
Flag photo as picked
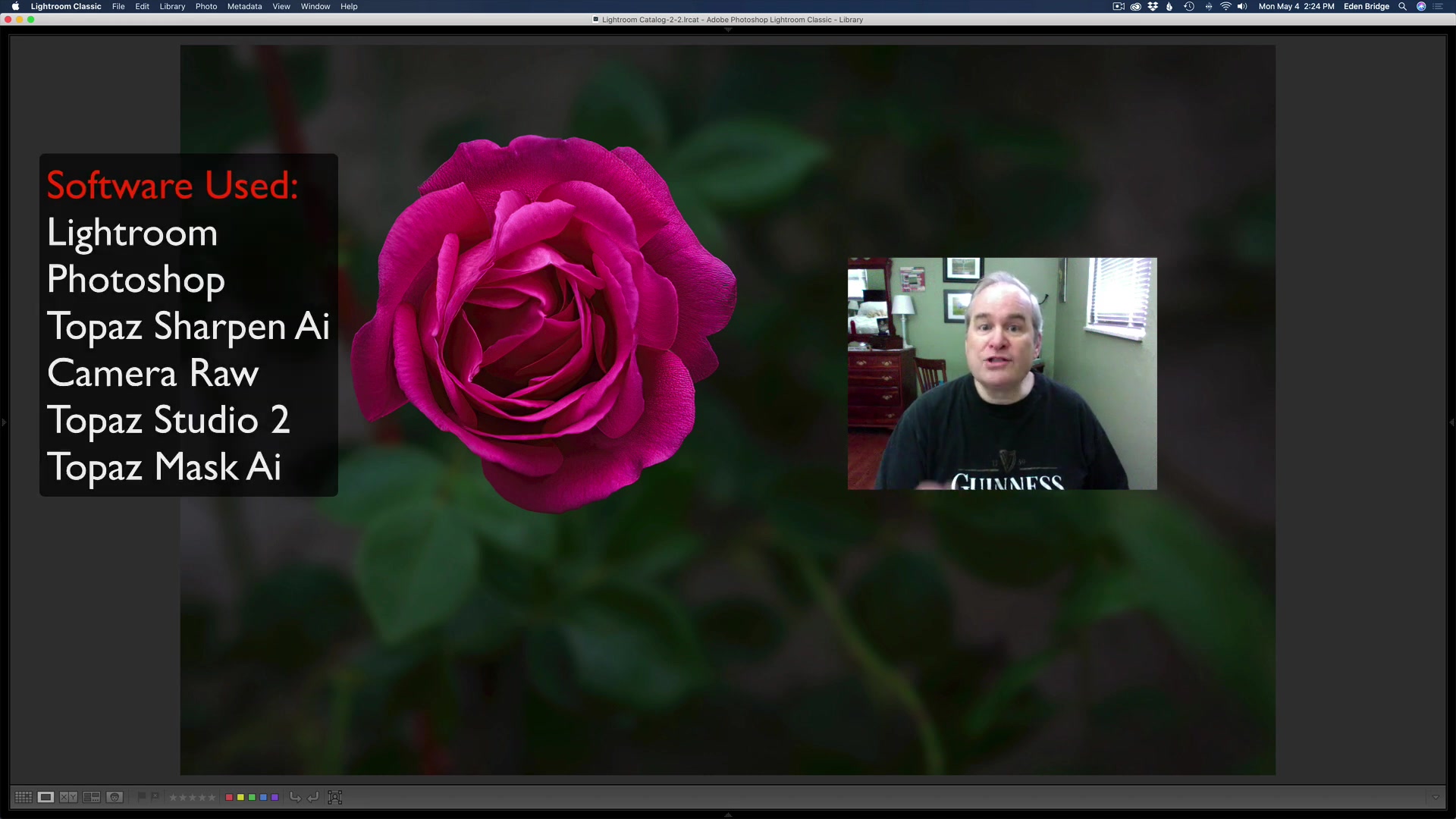pyautogui.click(x=142, y=797)
